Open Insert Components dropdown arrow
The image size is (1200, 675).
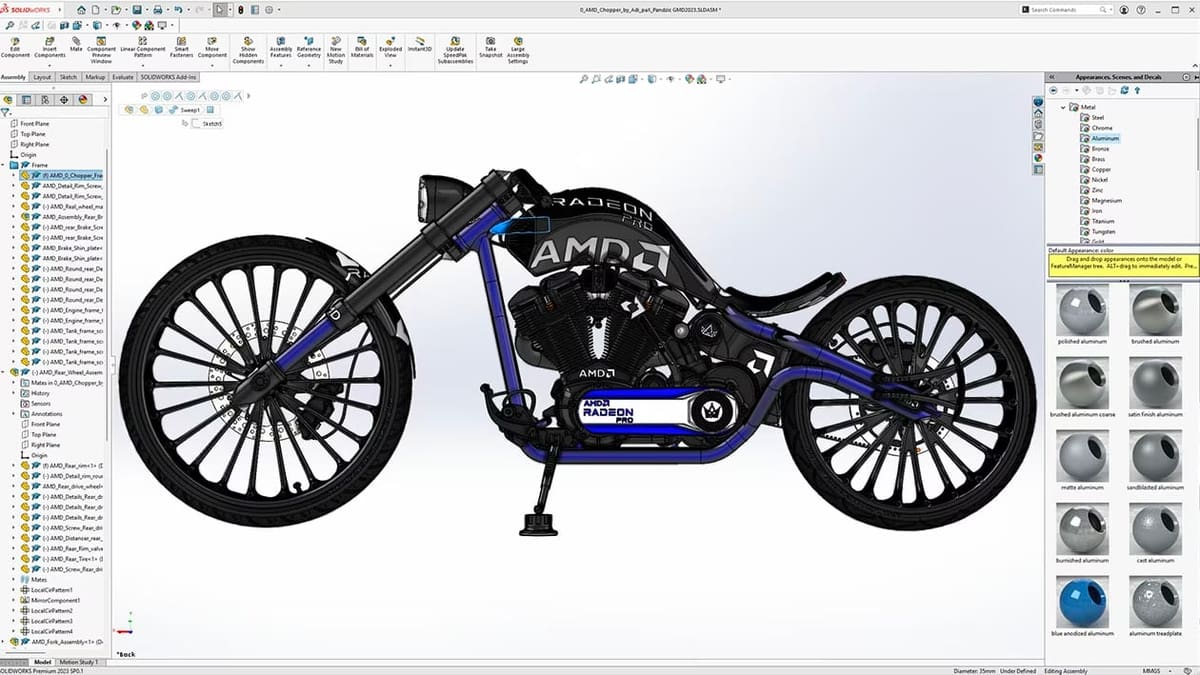click(x=50, y=67)
